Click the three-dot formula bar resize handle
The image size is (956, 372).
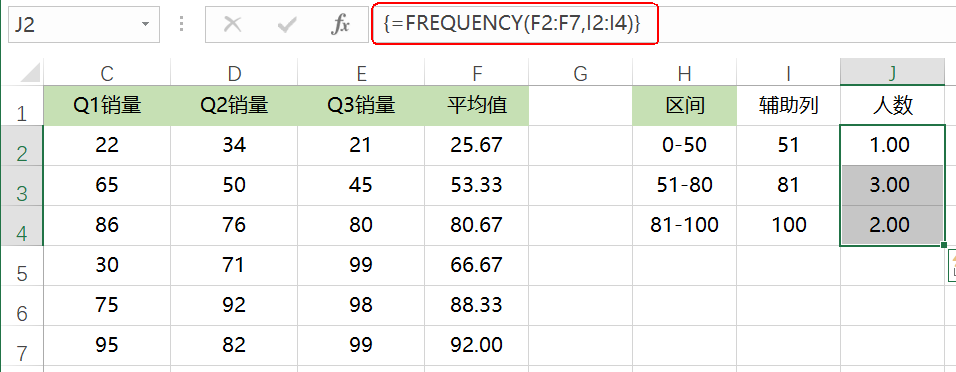[182, 24]
